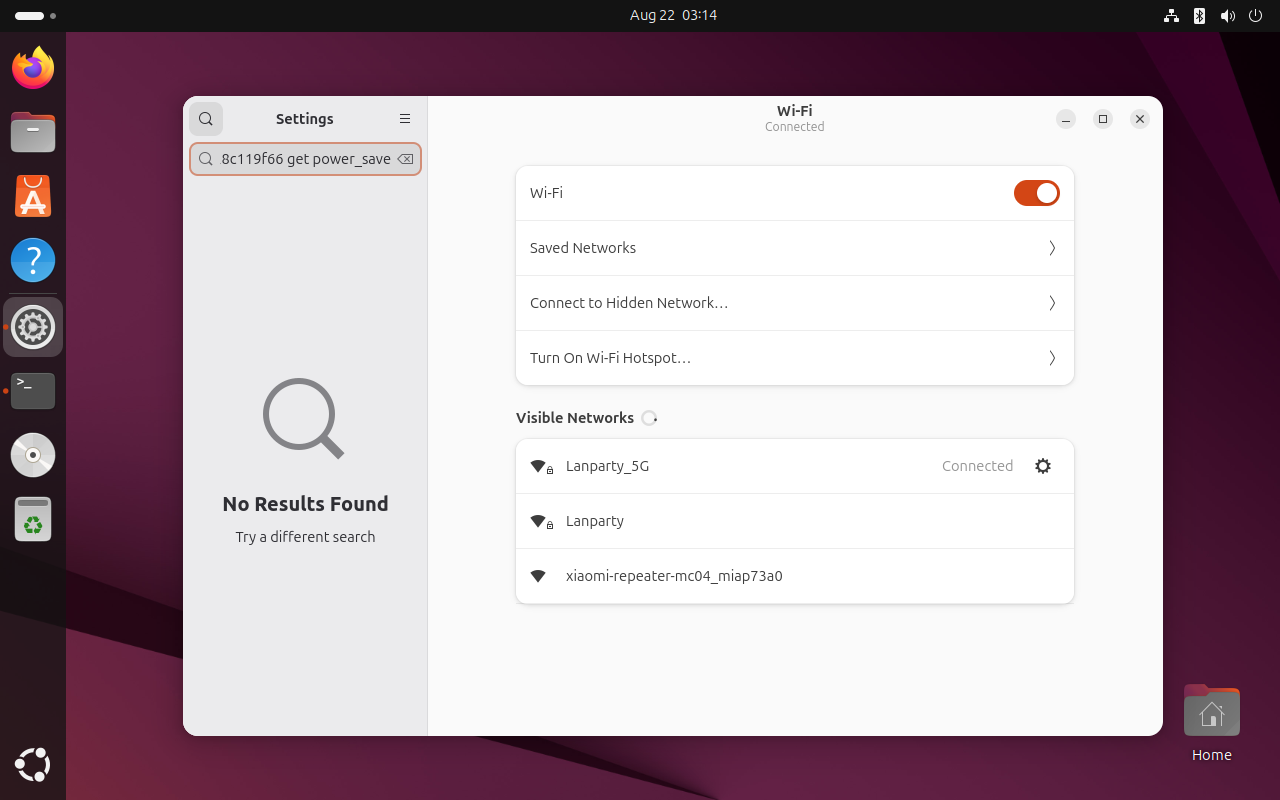The height and width of the screenshot is (800, 1280).
Task: Maximize the Settings window
Action: click(1103, 119)
